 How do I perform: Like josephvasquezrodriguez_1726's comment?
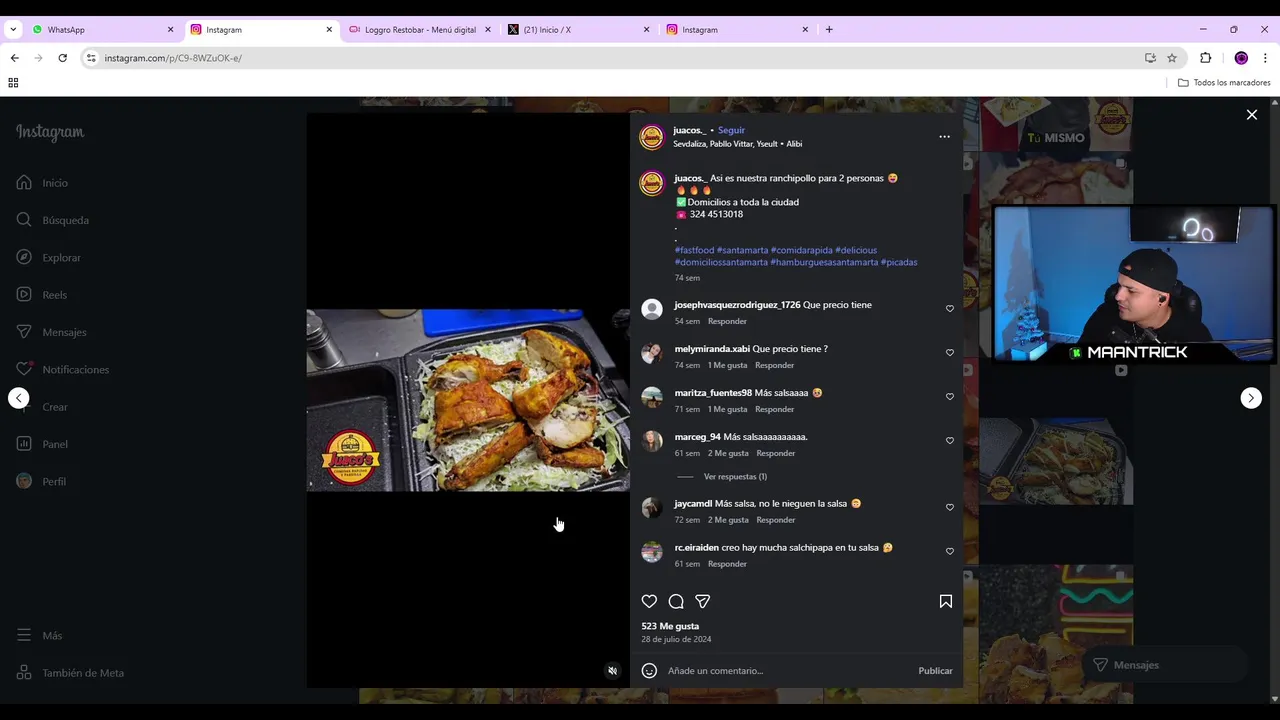[950, 309]
